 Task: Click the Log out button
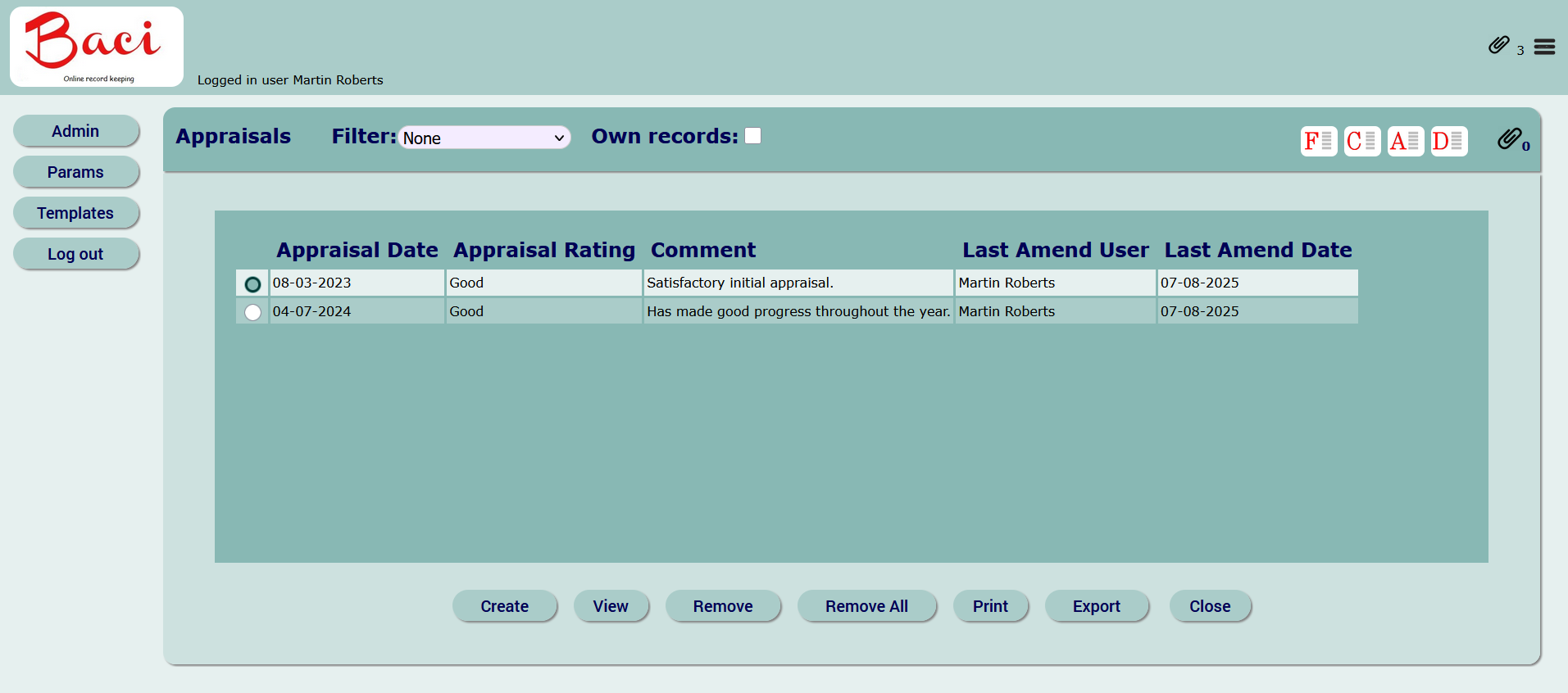click(x=75, y=254)
